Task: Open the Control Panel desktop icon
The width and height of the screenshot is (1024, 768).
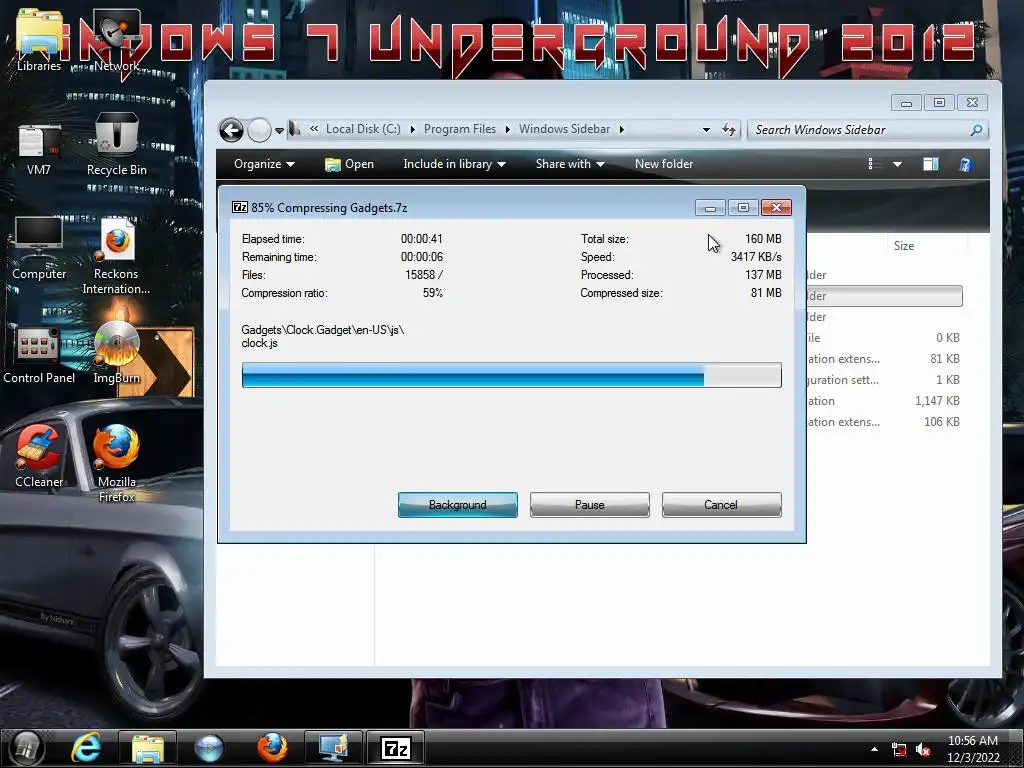Action: point(39,357)
